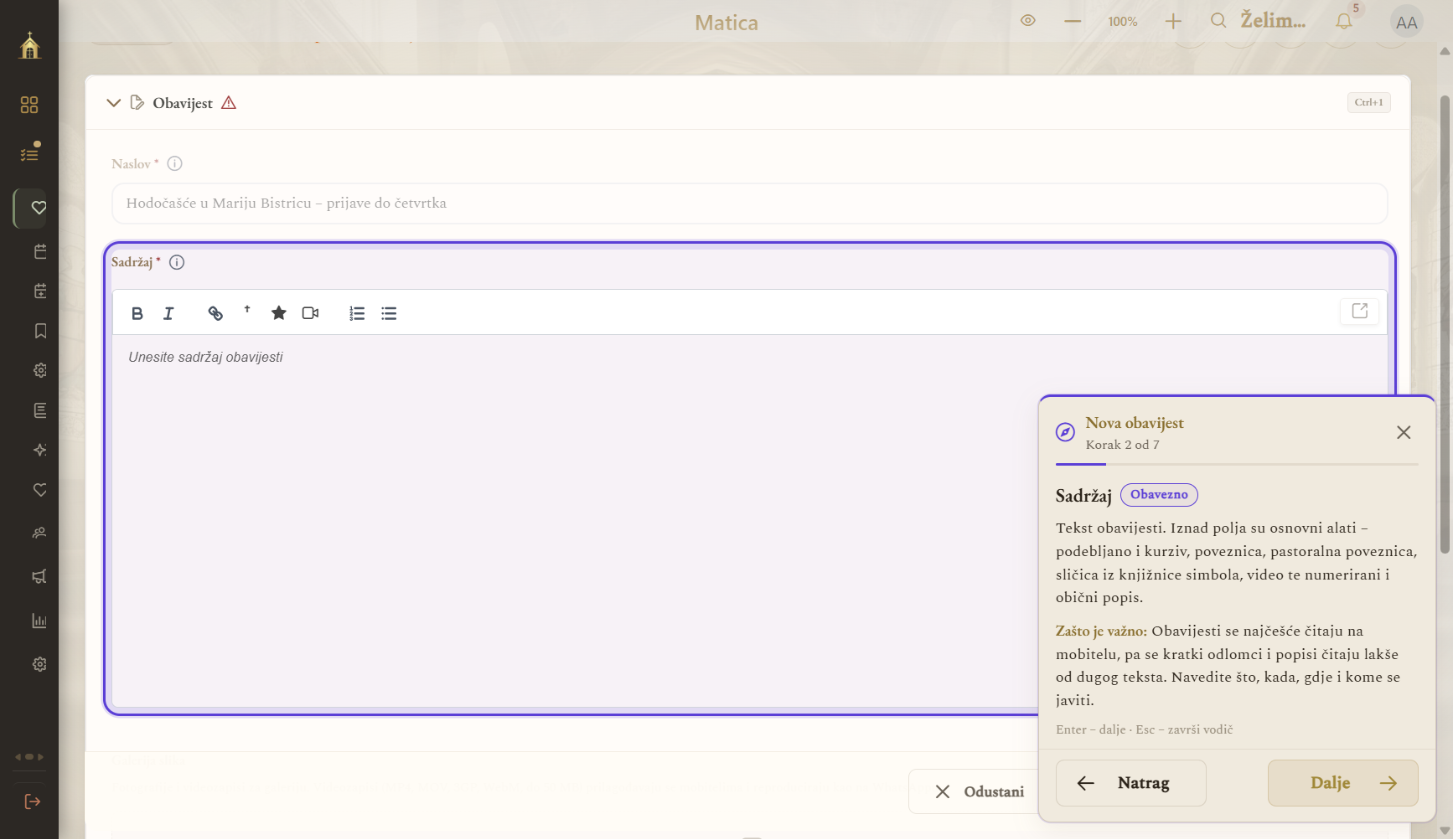Click the Natrag button in the guide
Viewport: 1453px width, 840px height.
1131,783
